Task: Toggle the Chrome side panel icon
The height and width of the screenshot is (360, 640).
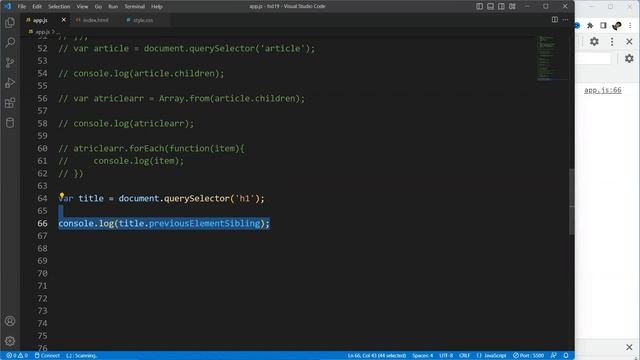Action: 603,25
